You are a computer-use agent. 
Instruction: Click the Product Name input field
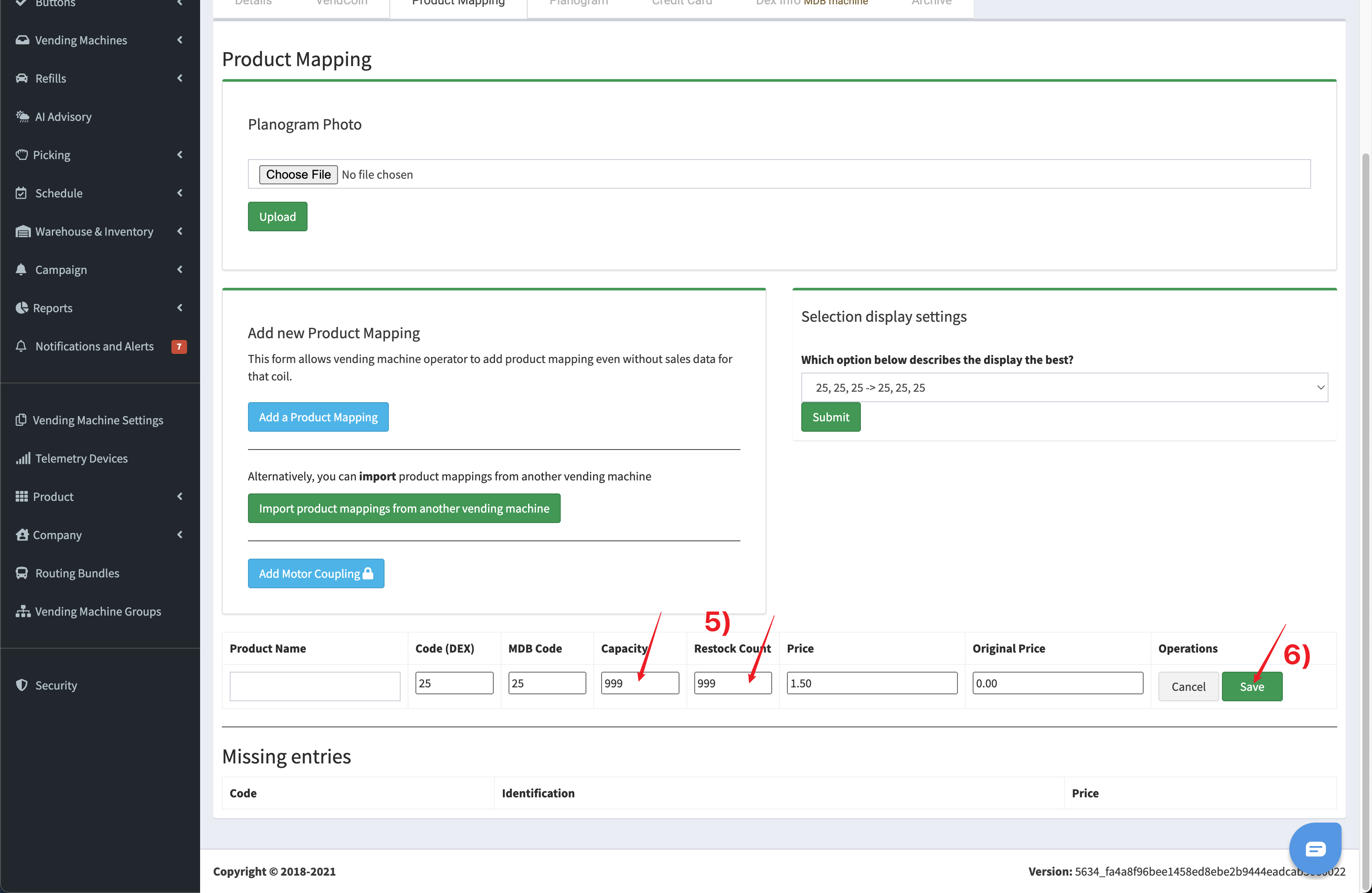click(x=315, y=686)
